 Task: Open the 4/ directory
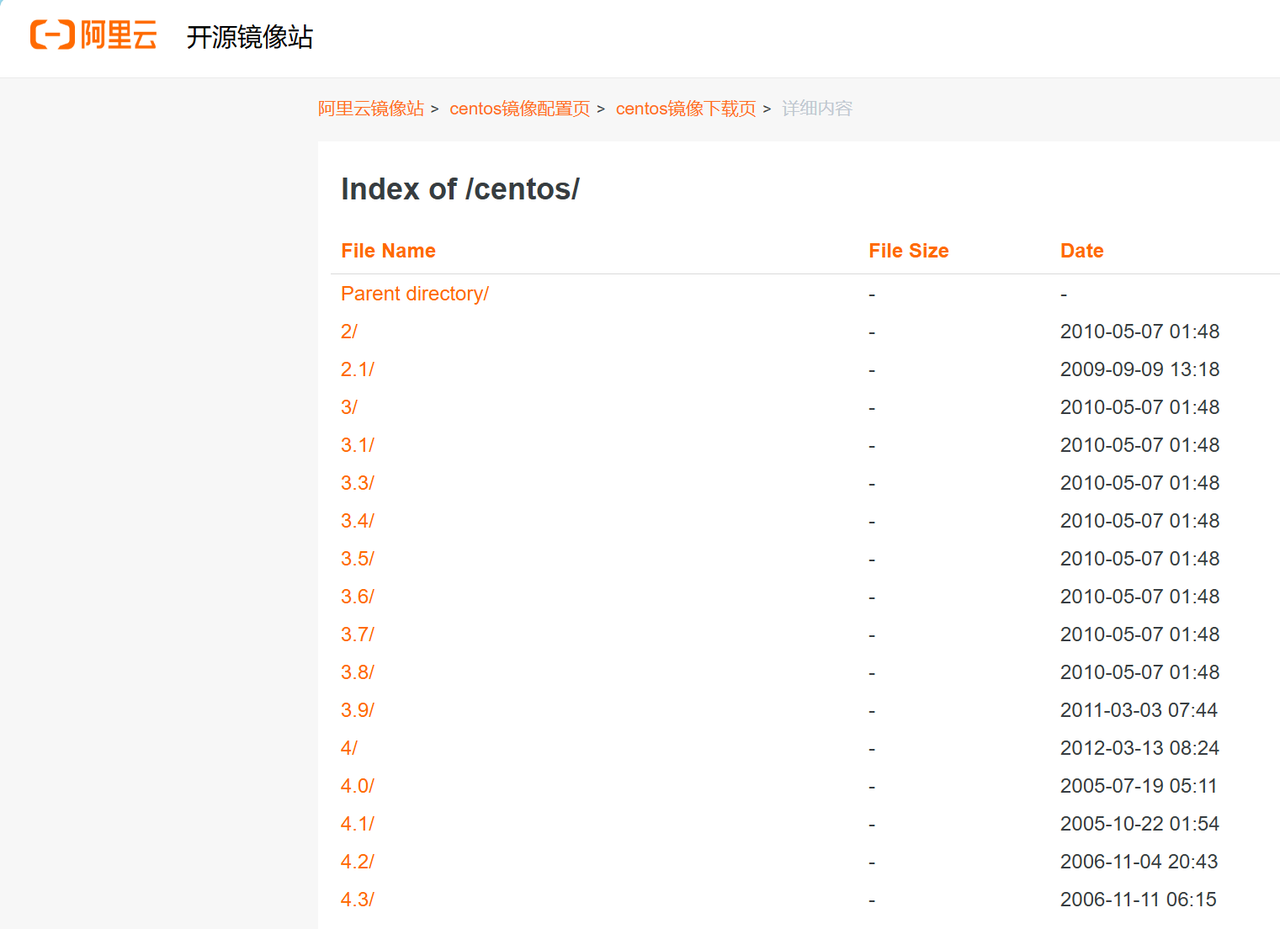tap(349, 748)
